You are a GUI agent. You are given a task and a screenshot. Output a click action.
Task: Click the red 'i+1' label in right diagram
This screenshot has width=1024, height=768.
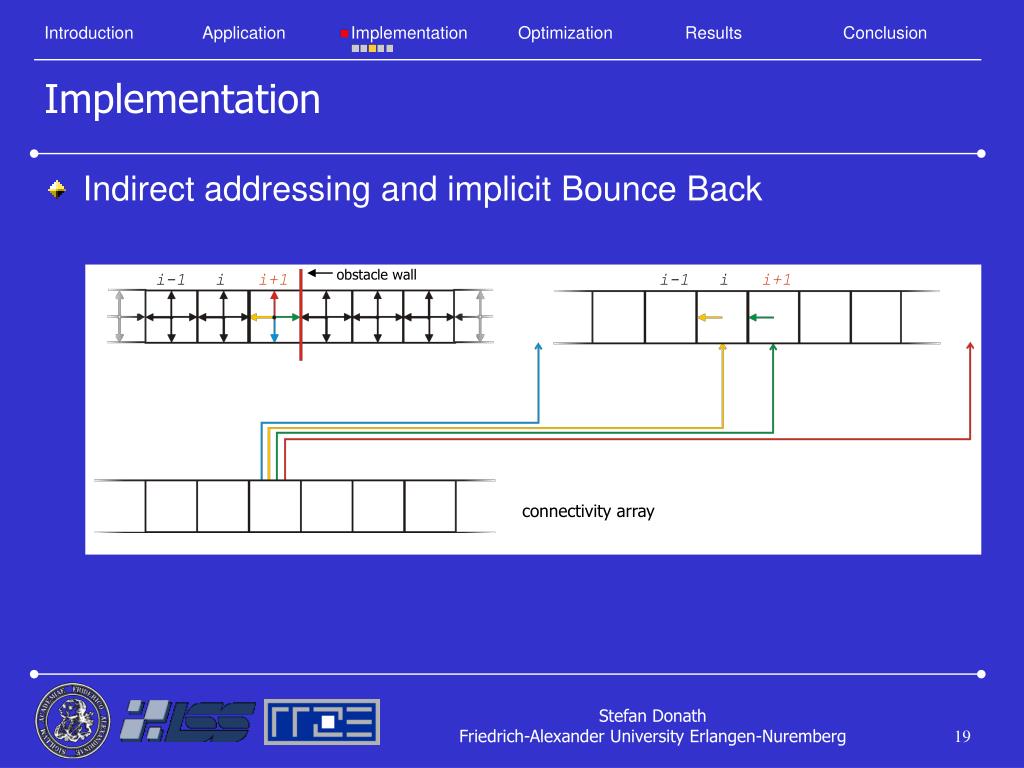click(x=776, y=280)
